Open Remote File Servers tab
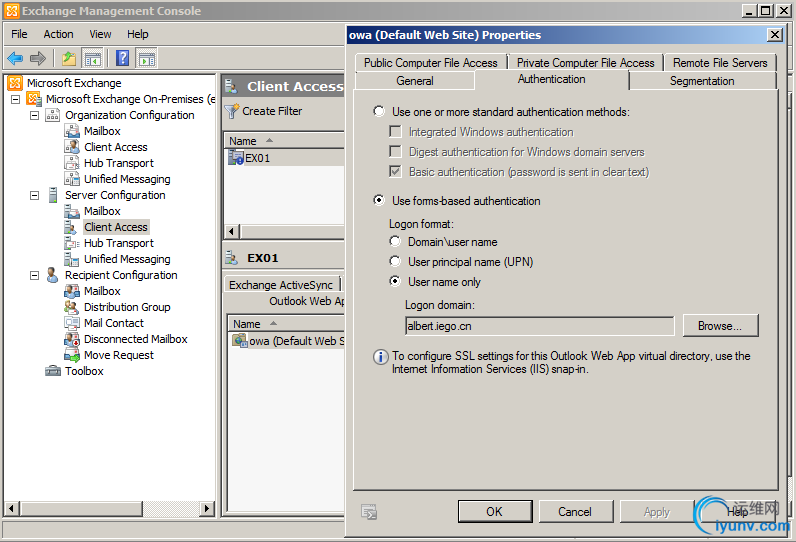This screenshot has height=542, width=796. click(x=720, y=62)
